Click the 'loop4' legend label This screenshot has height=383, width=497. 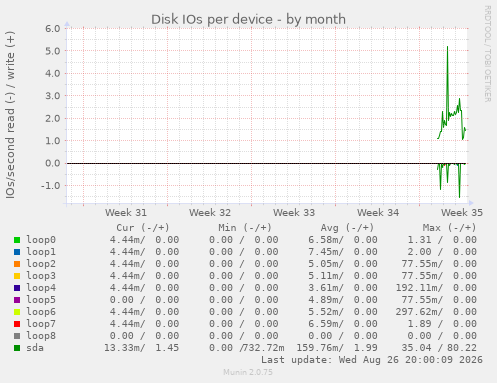[x=41, y=288]
